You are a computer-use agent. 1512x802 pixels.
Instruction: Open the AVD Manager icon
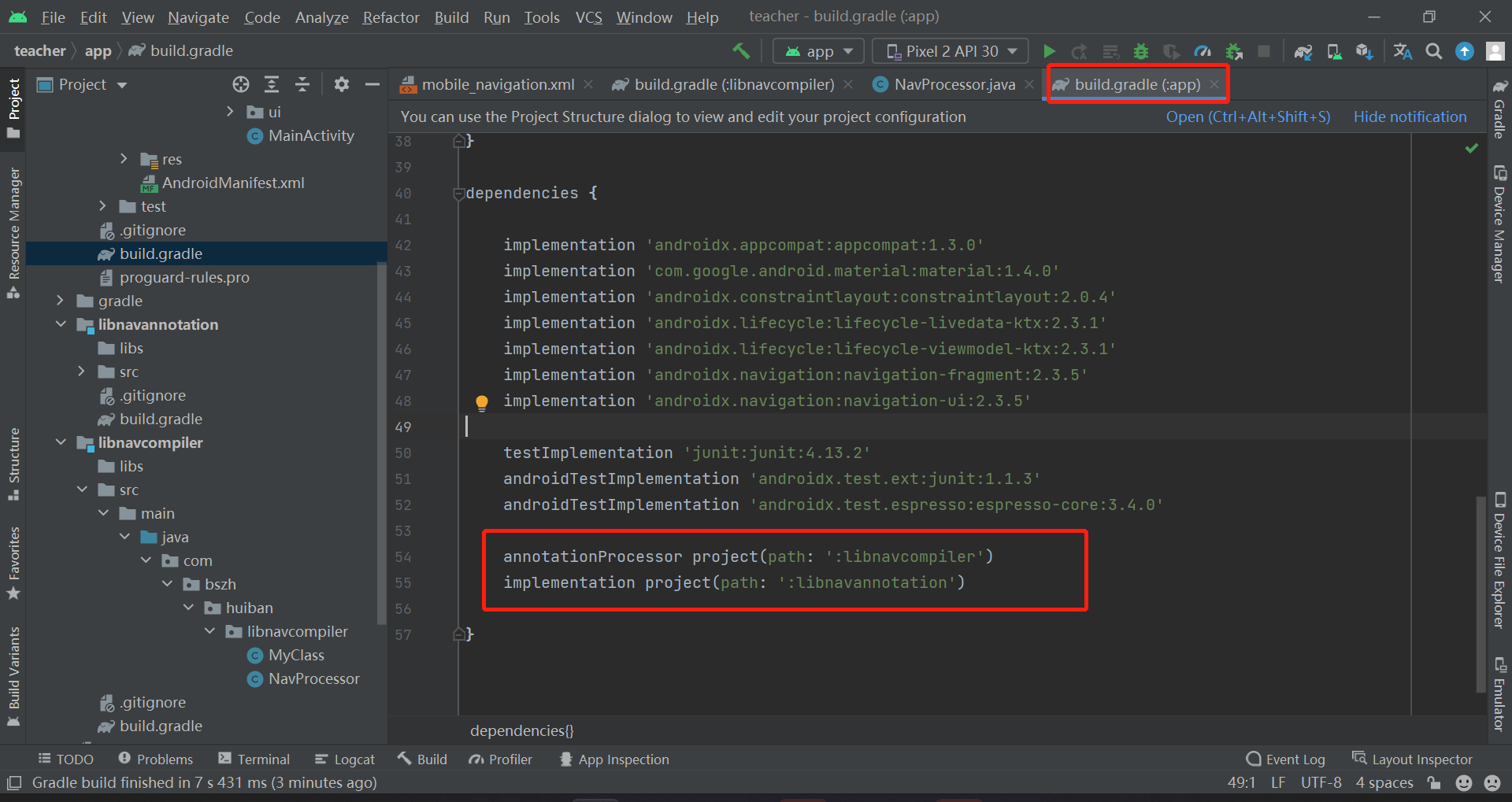[x=1334, y=51]
